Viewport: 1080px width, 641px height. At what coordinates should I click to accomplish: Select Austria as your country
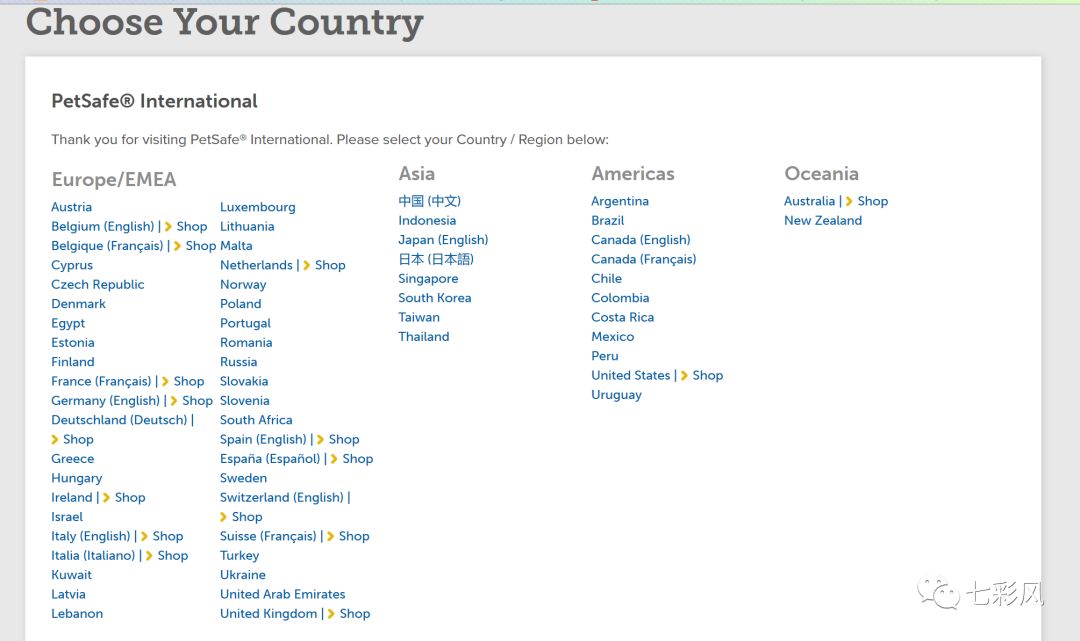pos(72,207)
